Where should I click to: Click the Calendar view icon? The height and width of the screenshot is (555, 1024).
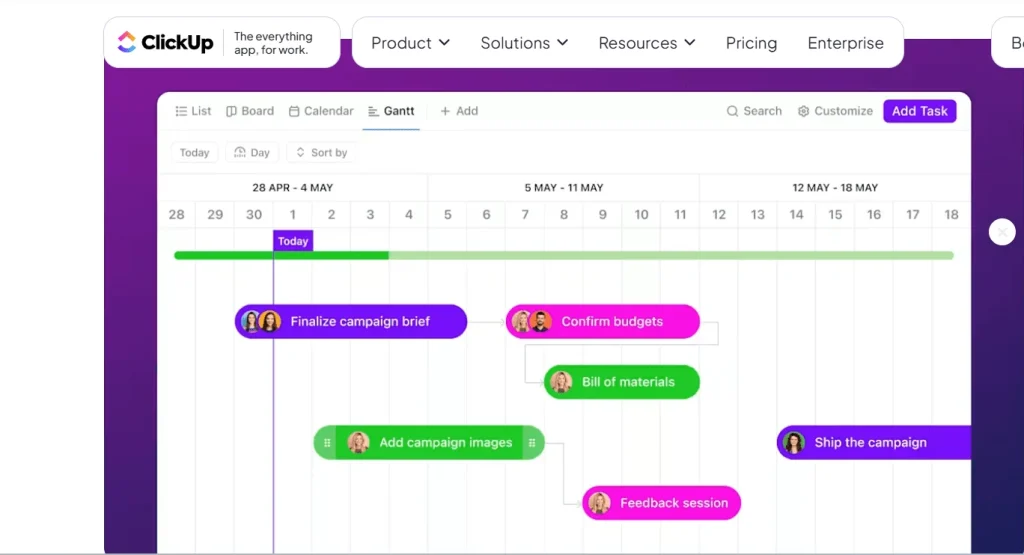[294, 111]
